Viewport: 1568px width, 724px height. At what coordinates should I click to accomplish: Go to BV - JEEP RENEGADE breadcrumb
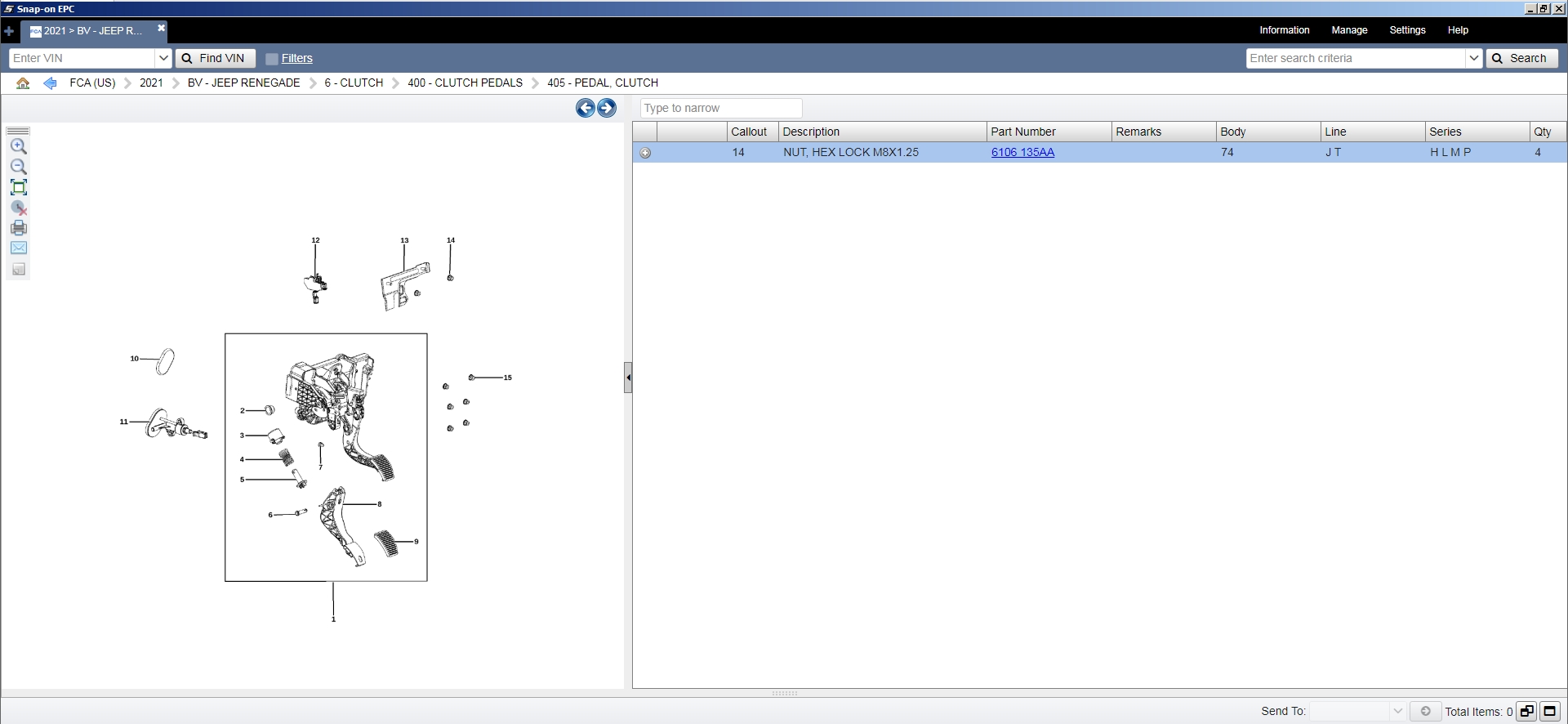pyautogui.click(x=243, y=83)
